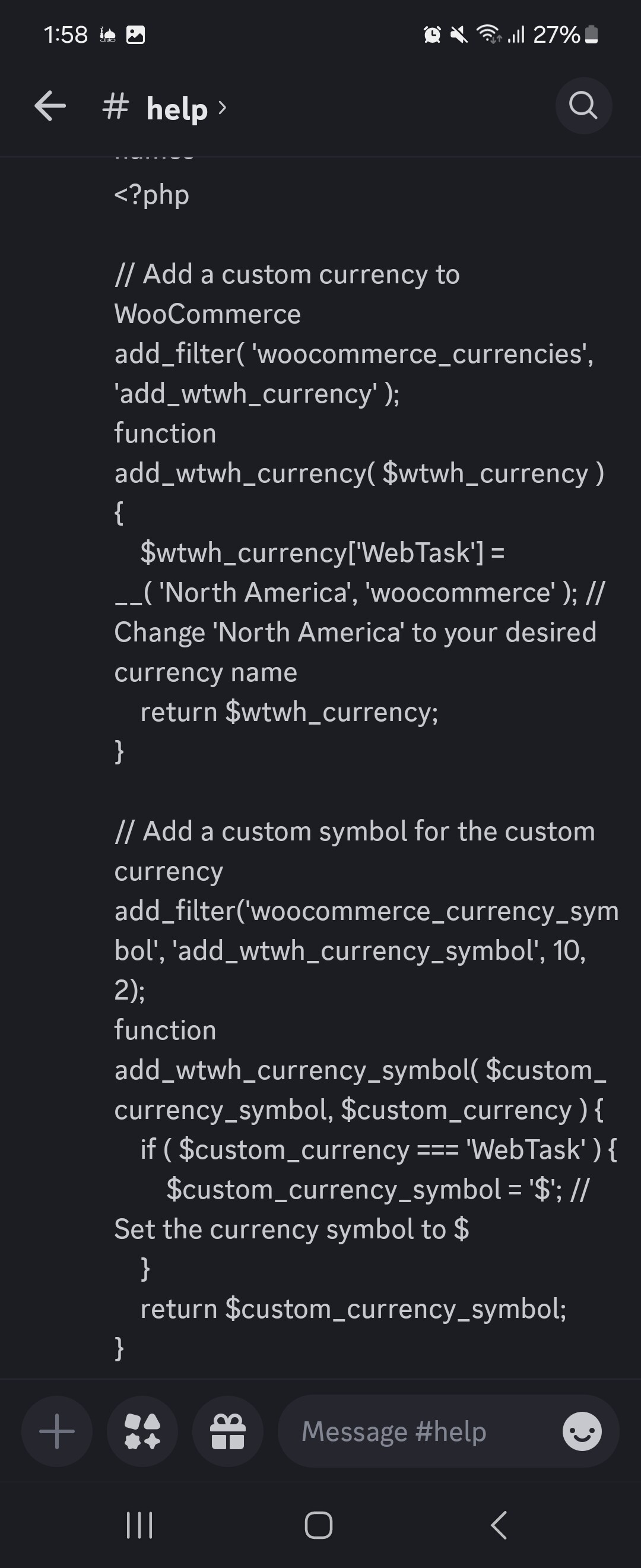Open the apps launcher icon
Image resolution: width=641 pixels, height=1568 pixels.
142,1431
